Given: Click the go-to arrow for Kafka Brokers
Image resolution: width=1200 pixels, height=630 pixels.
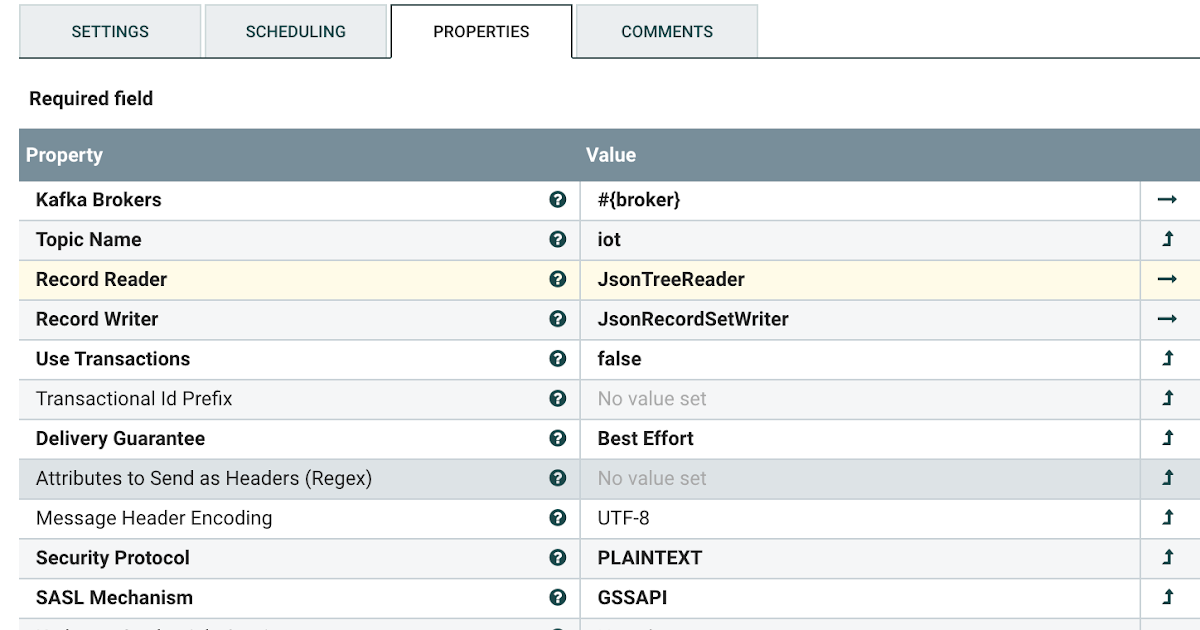Looking at the screenshot, I should pyautogui.click(x=1170, y=199).
